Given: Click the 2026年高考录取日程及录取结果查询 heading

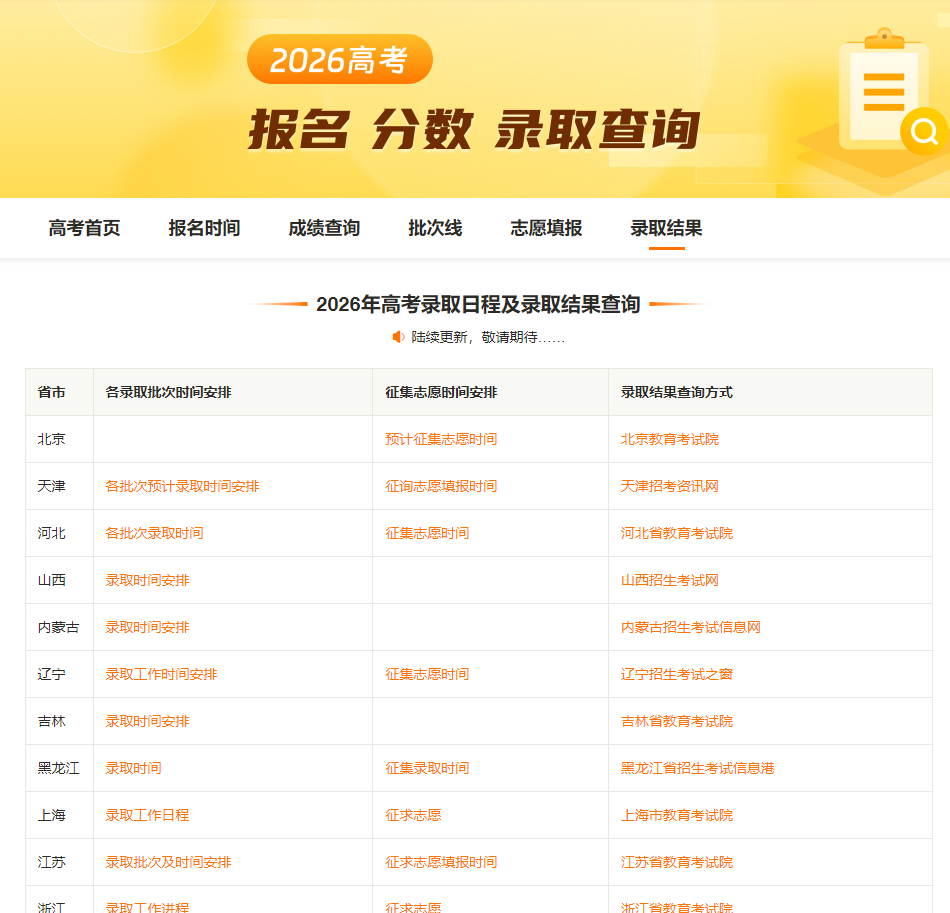Looking at the screenshot, I should click(x=478, y=304).
